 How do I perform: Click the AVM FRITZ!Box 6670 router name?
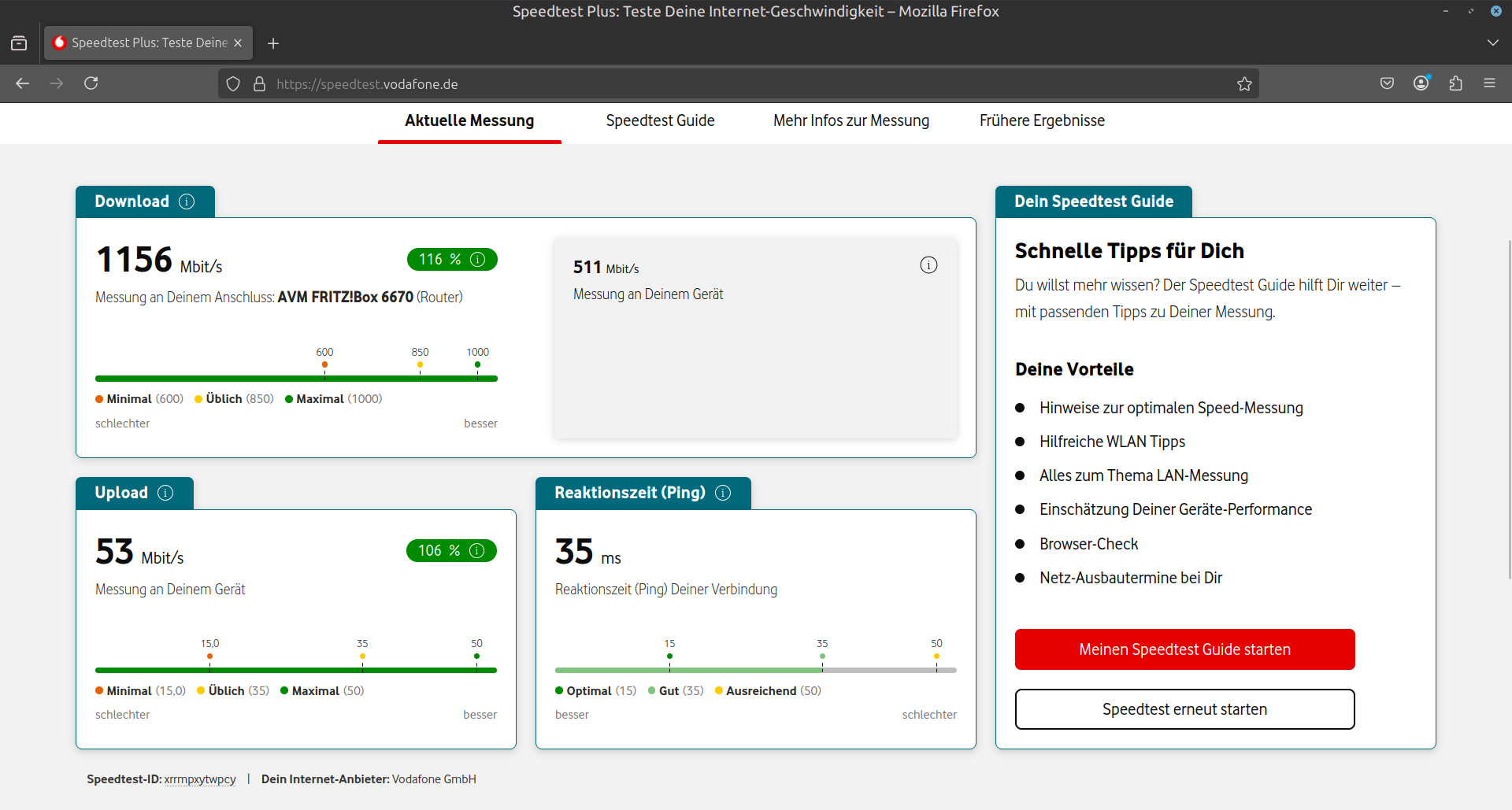pos(346,298)
